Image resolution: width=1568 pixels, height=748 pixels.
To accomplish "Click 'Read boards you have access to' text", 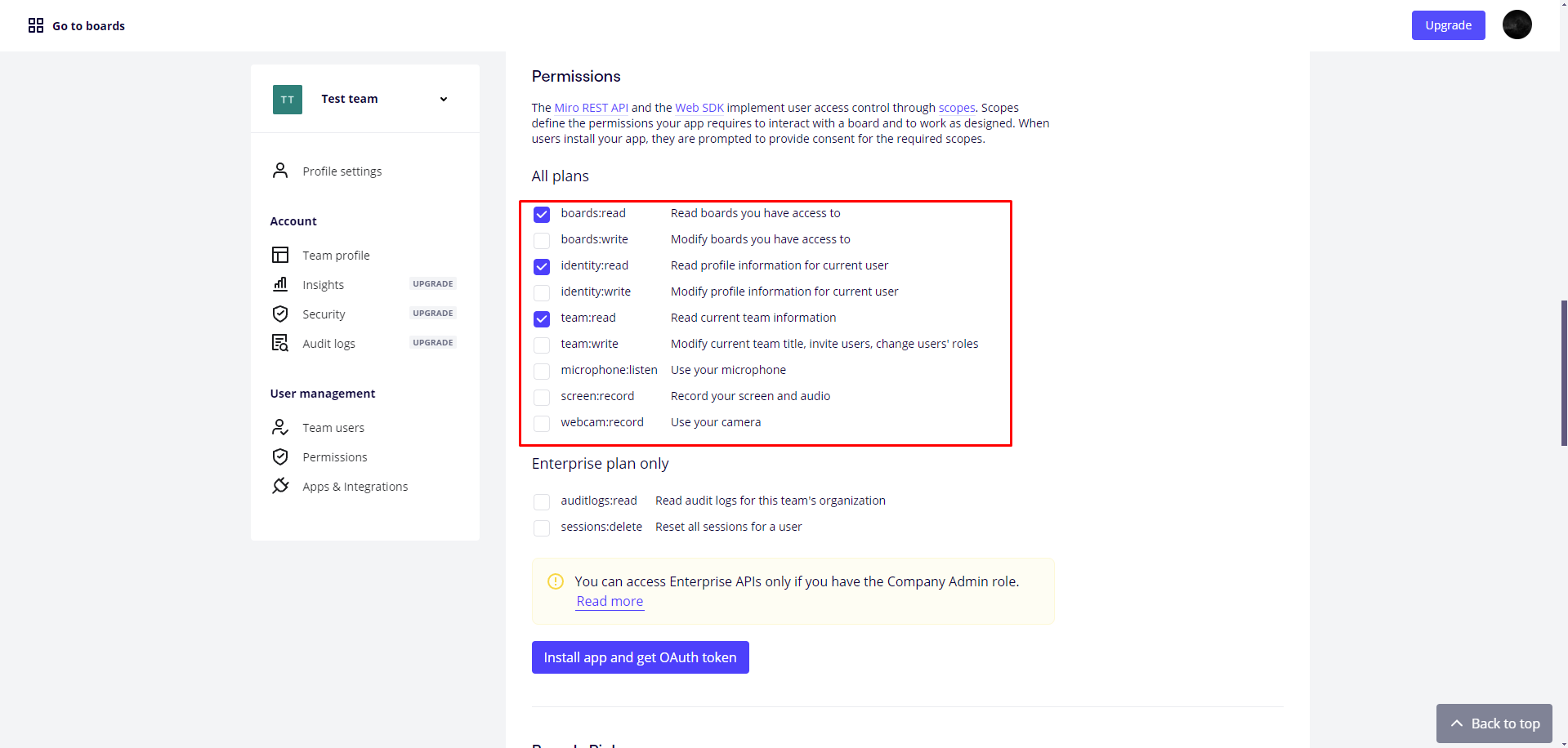I will tap(755, 213).
